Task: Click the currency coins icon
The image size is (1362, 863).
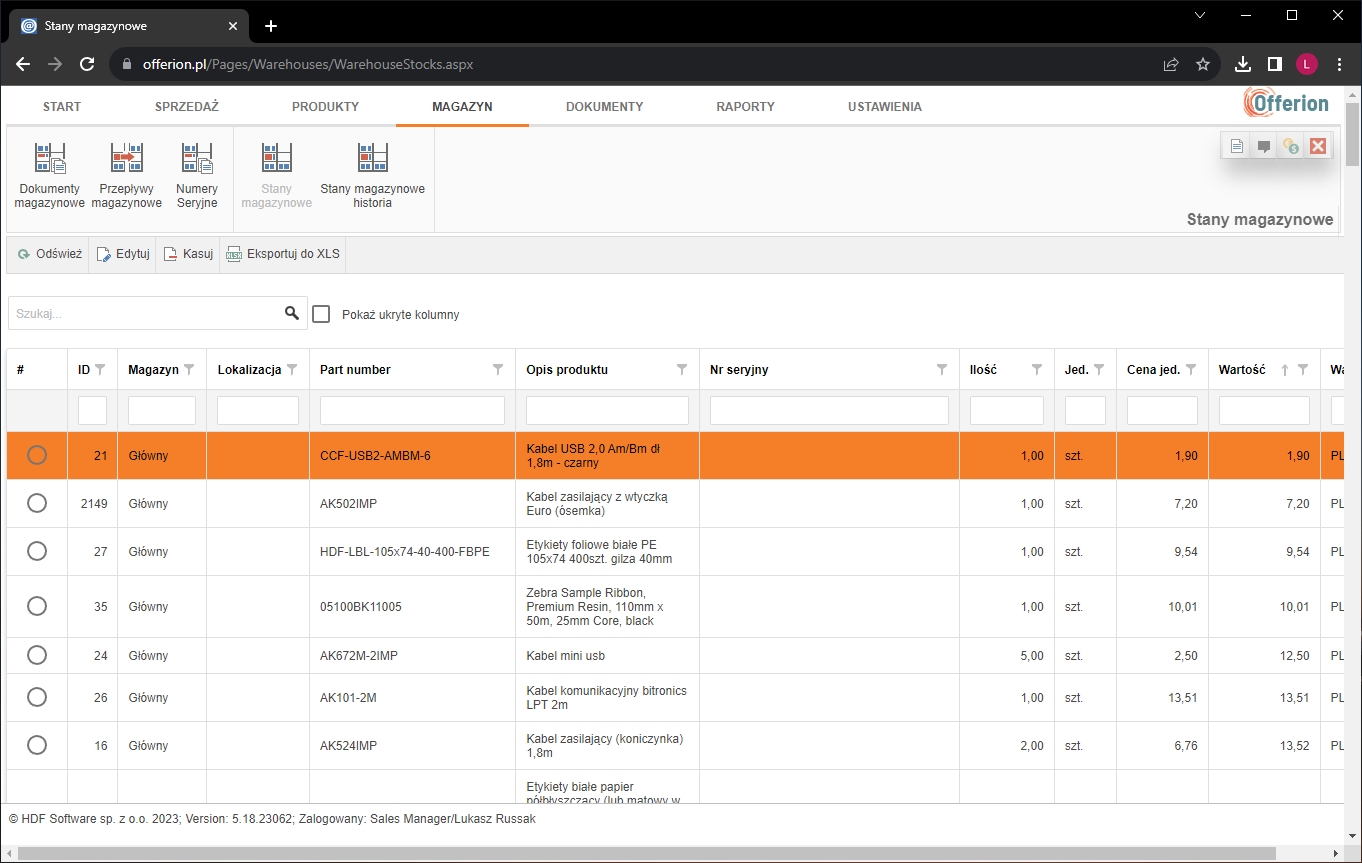Action: pyautogui.click(x=1290, y=145)
